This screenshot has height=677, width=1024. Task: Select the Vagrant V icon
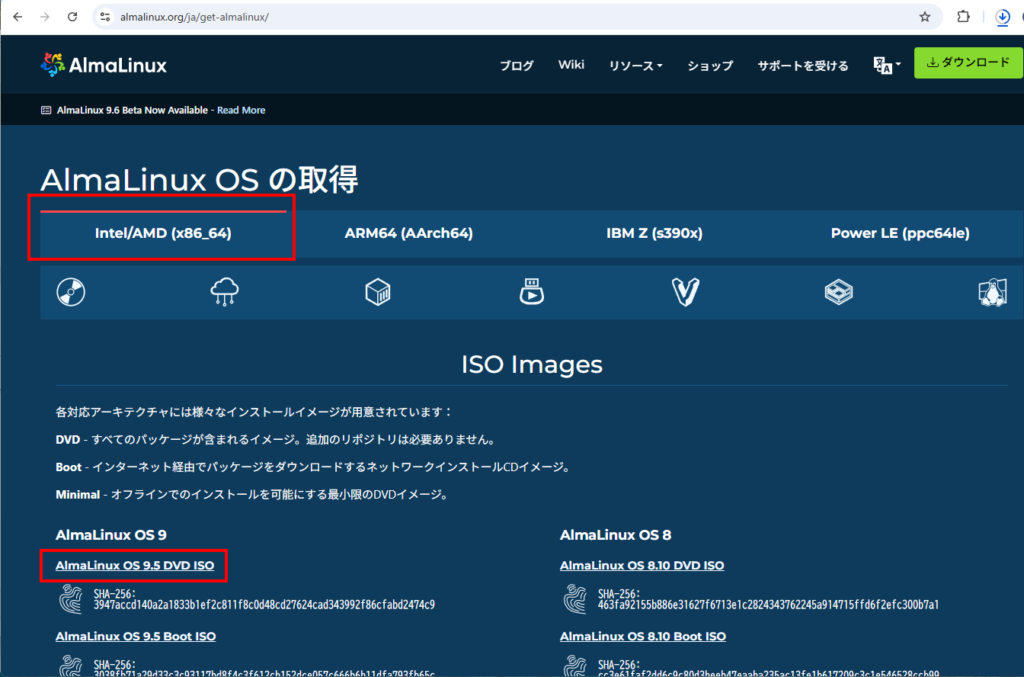pos(685,292)
